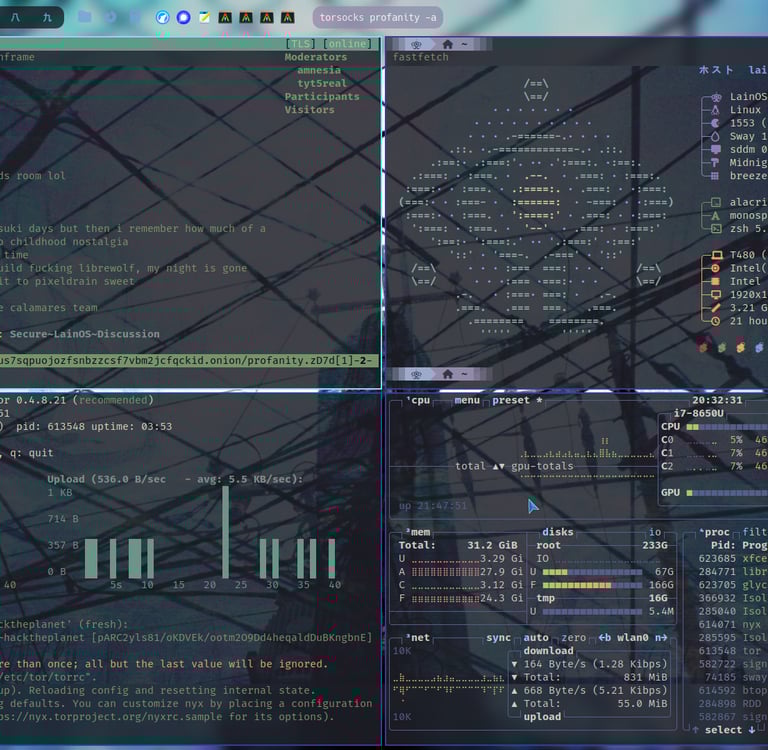768x750 pixels.
Task: Focus the leftmost Alacritty icon in the top bar
Action: tap(225, 18)
